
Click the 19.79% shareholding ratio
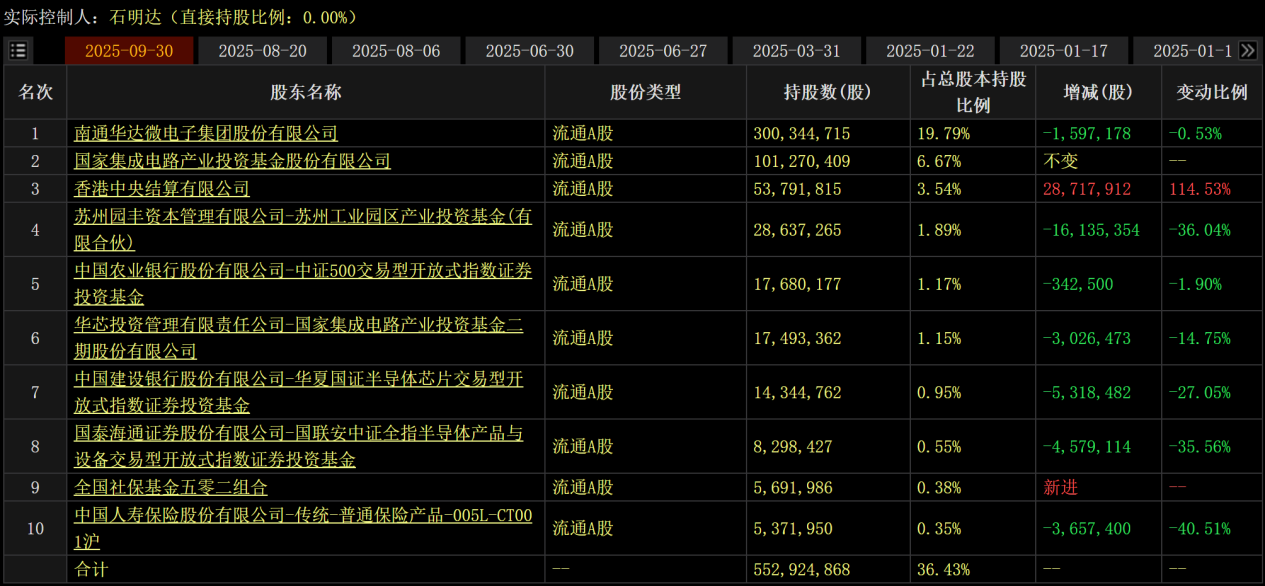pyautogui.click(x=943, y=133)
